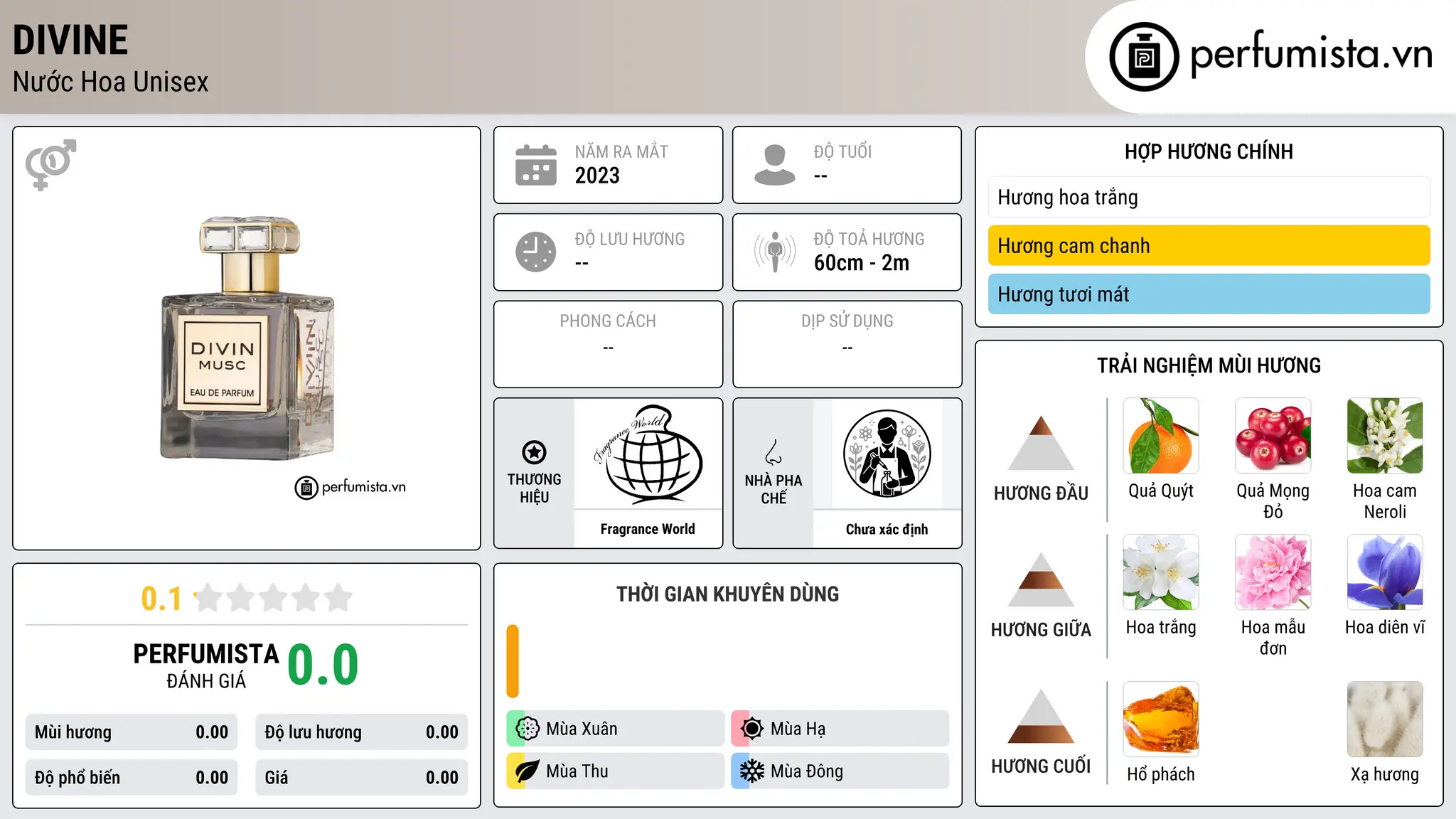Click the Fragrance World brand name
Image resolution: width=1456 pixels, height=819 pixels.
(648, 529)
